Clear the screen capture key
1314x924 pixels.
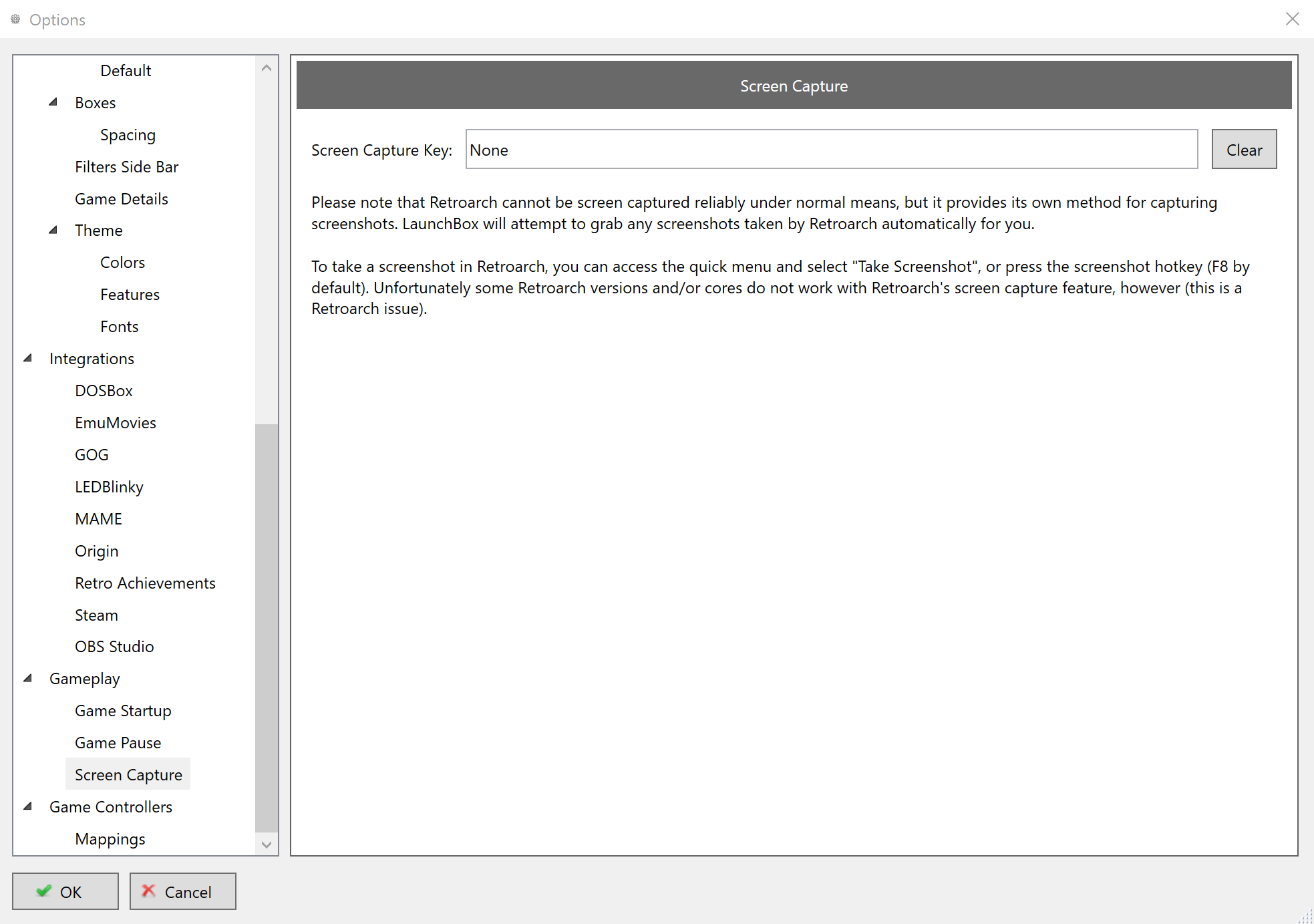(1244, 150)
